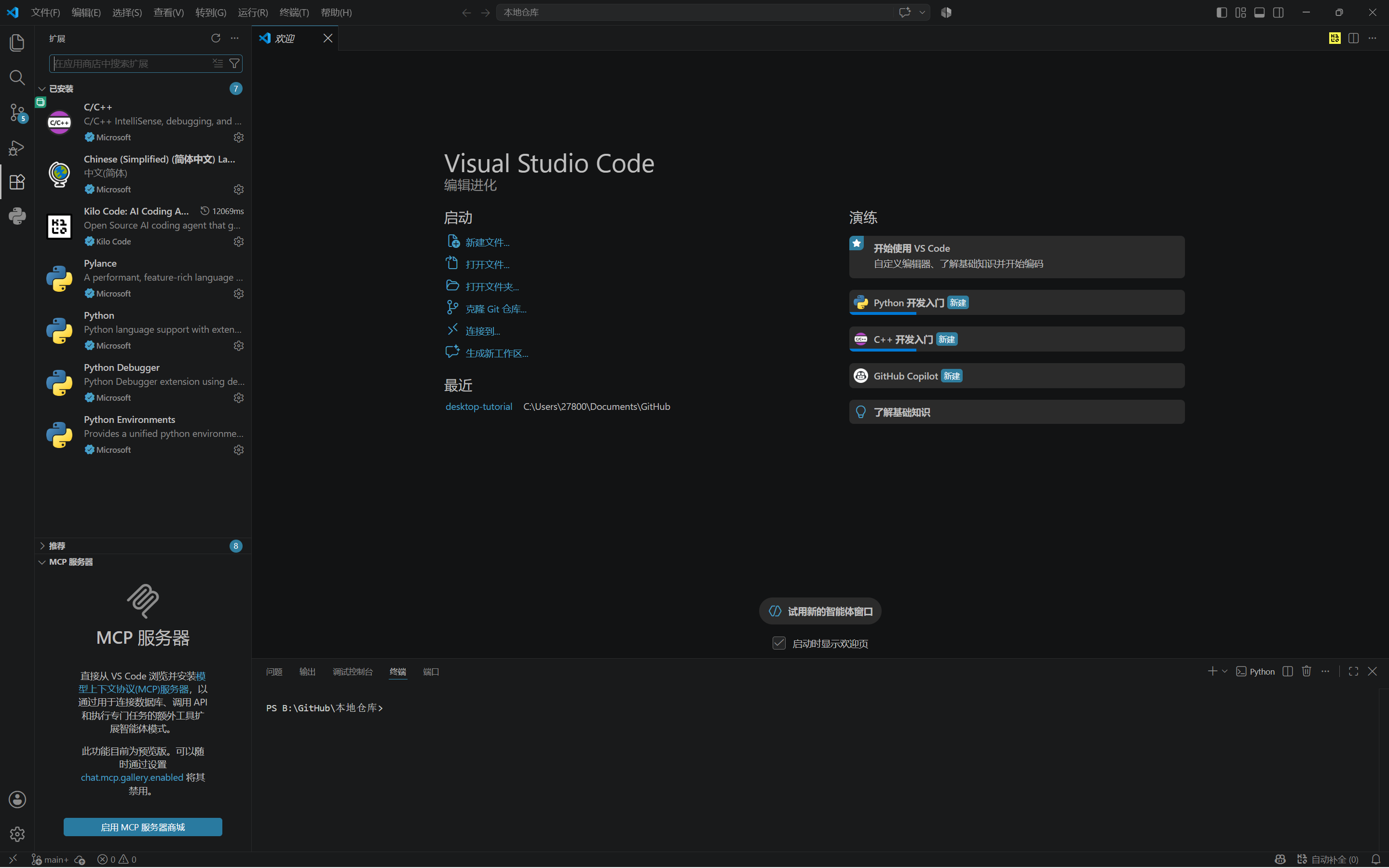Open the manage gear for C/C++ extension
1389x868 pixels.
tap(239, 137)
